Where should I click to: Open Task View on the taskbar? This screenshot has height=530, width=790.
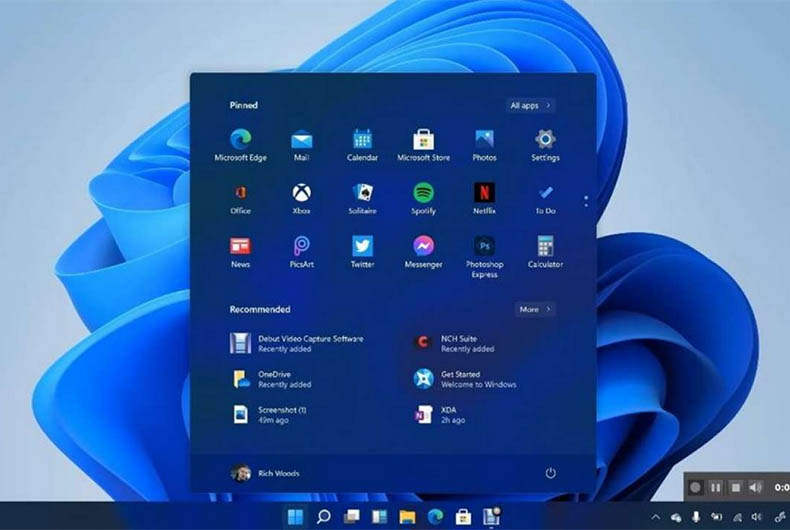click(x=351, y=516)
